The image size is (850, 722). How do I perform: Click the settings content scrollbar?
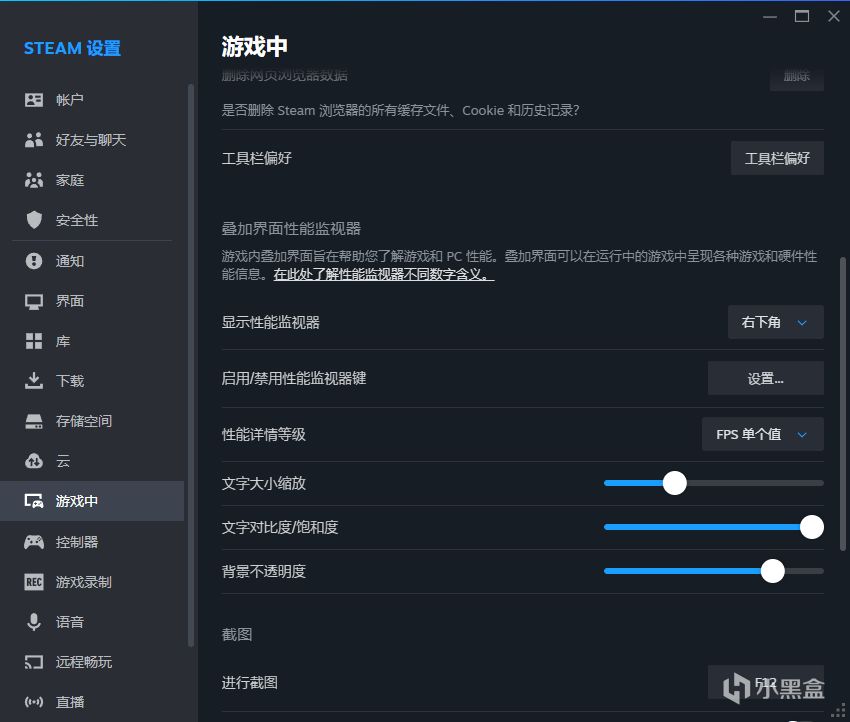pos(842,404)
